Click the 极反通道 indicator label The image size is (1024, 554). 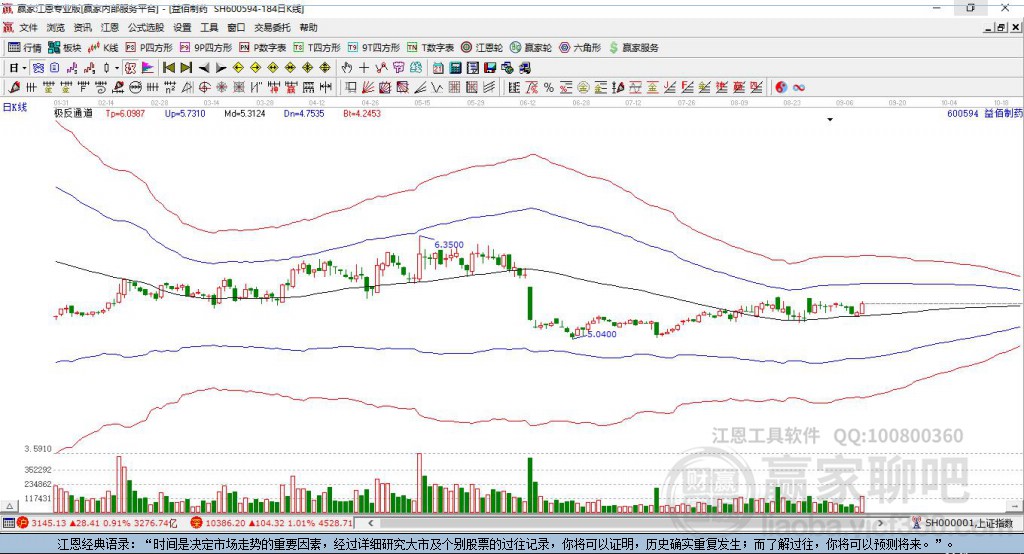point(73,113)
